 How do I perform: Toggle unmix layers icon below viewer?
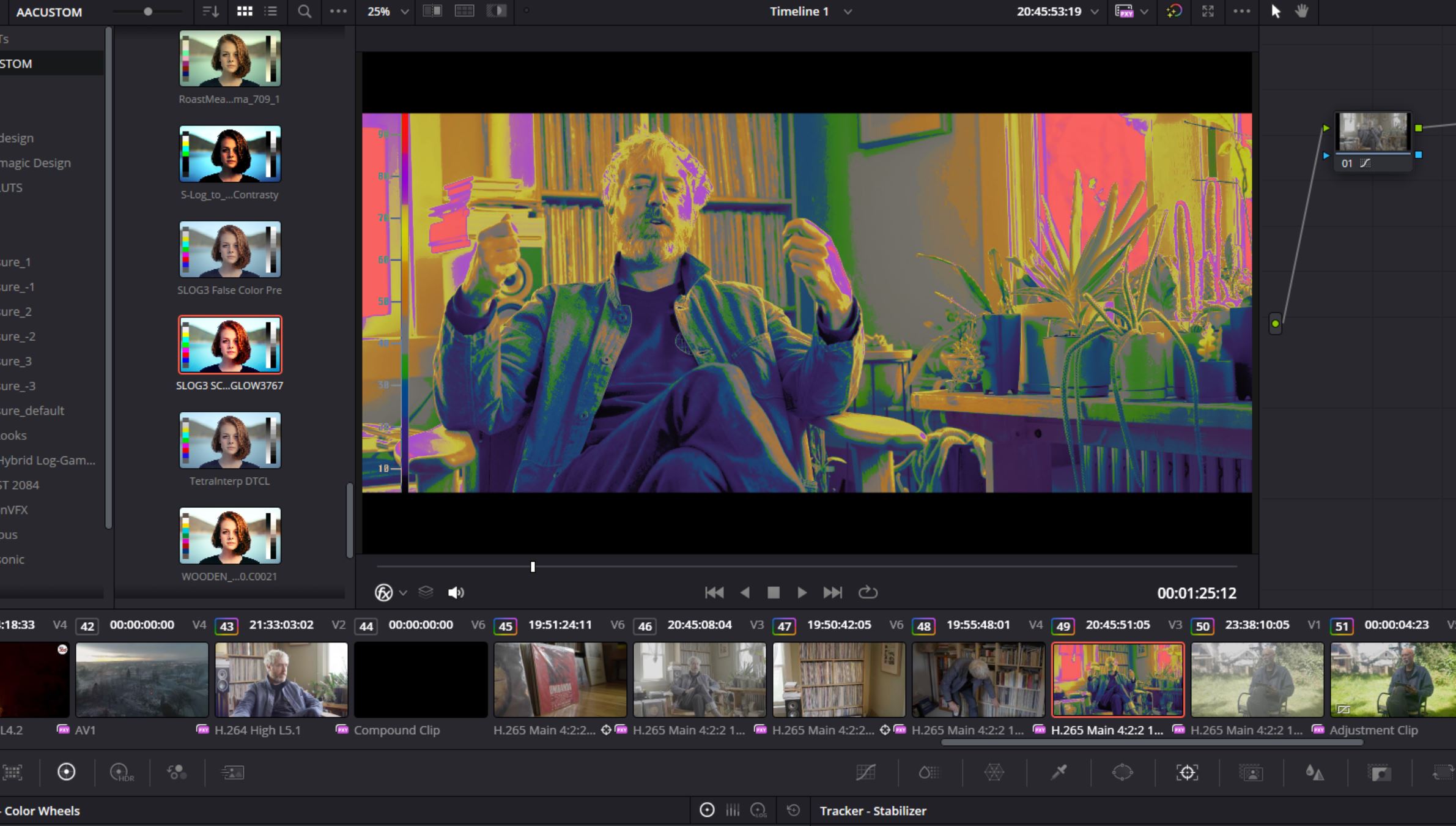(426, 592)
